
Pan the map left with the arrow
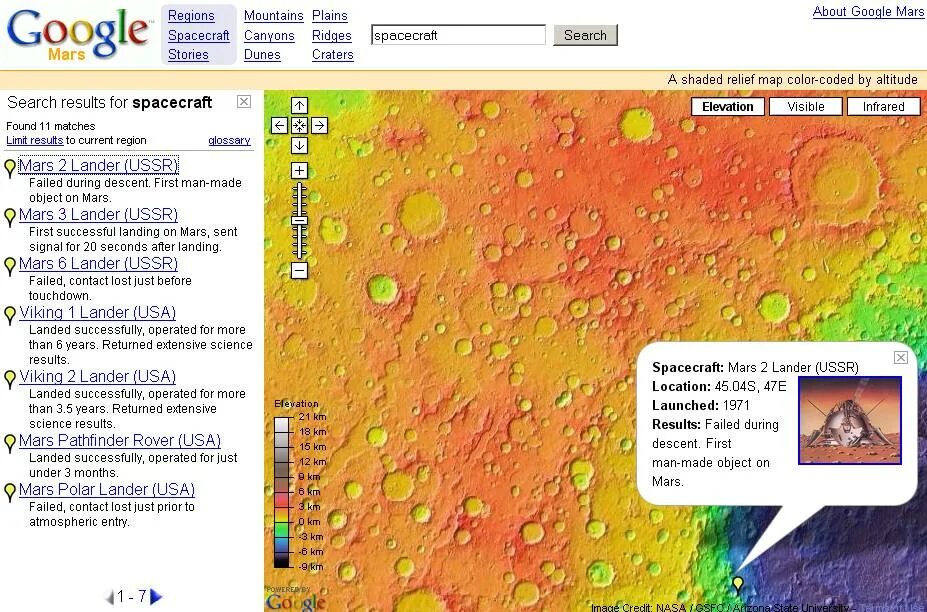tap(280, 125)
